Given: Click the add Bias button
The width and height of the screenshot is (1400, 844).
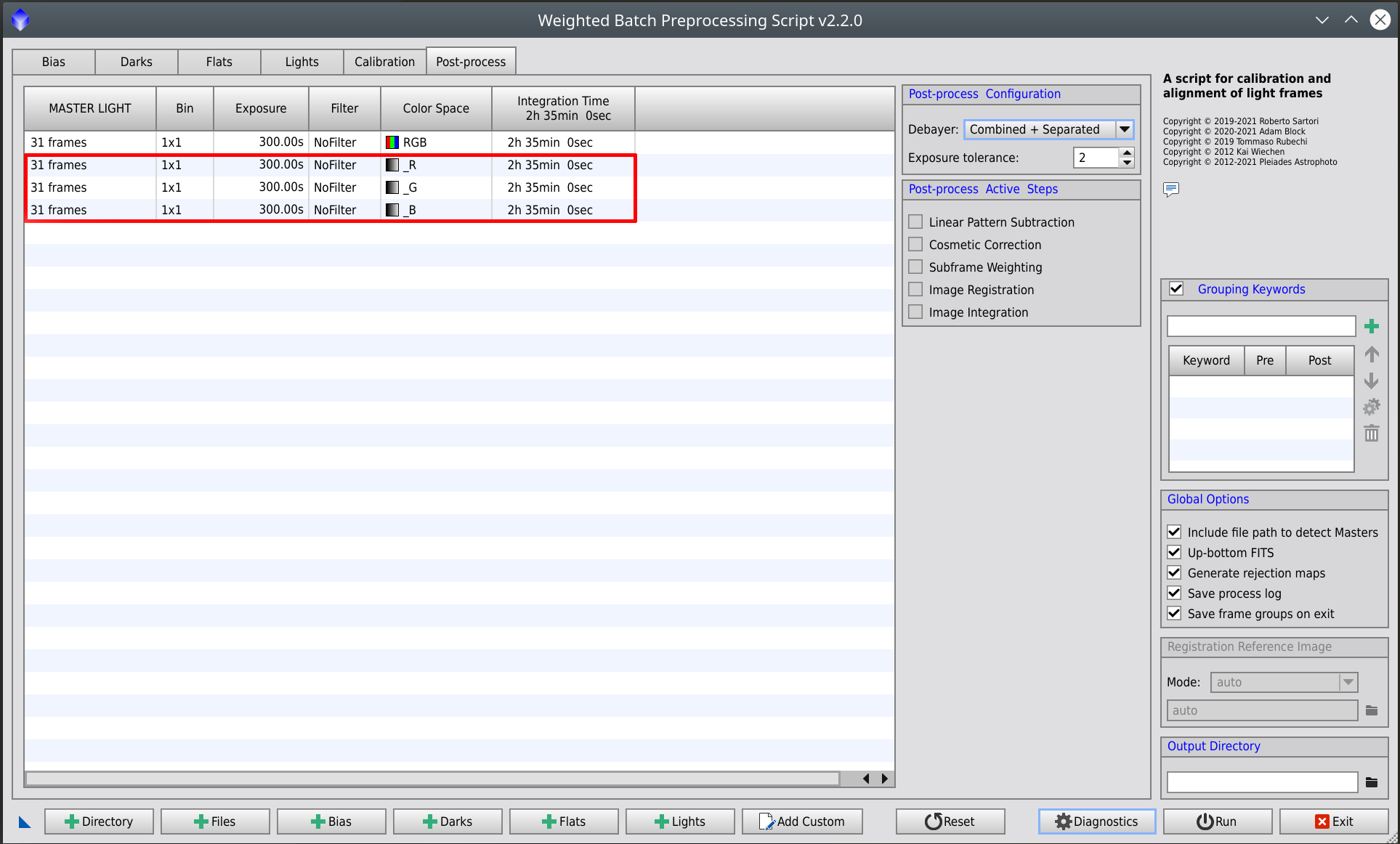Looking at the screenshot, I should (x=331, y=821).
